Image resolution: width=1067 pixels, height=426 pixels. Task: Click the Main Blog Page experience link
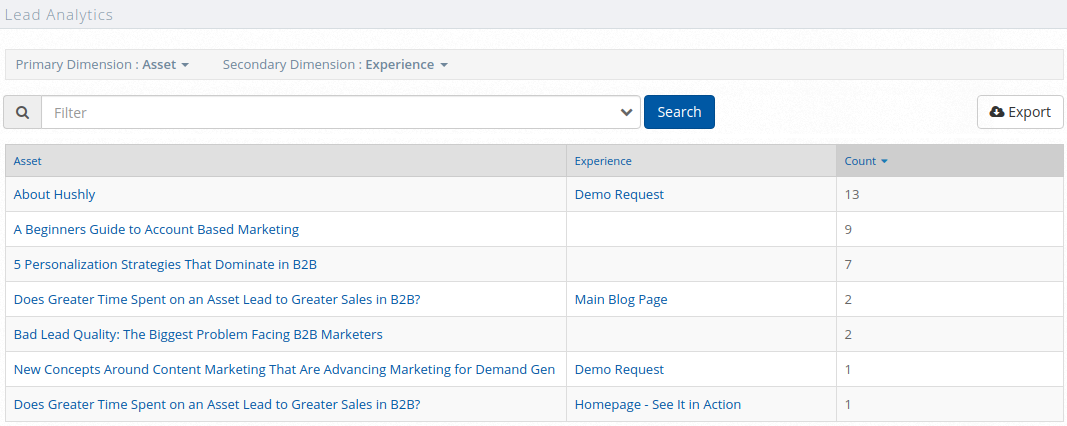tap(621, 299)
